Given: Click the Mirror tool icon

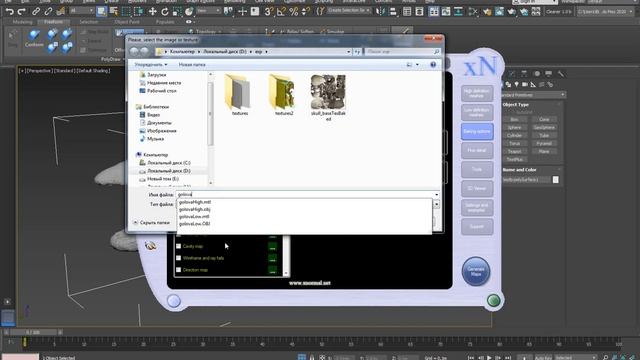Looking at the screenshot, I should tap(380, 11).
